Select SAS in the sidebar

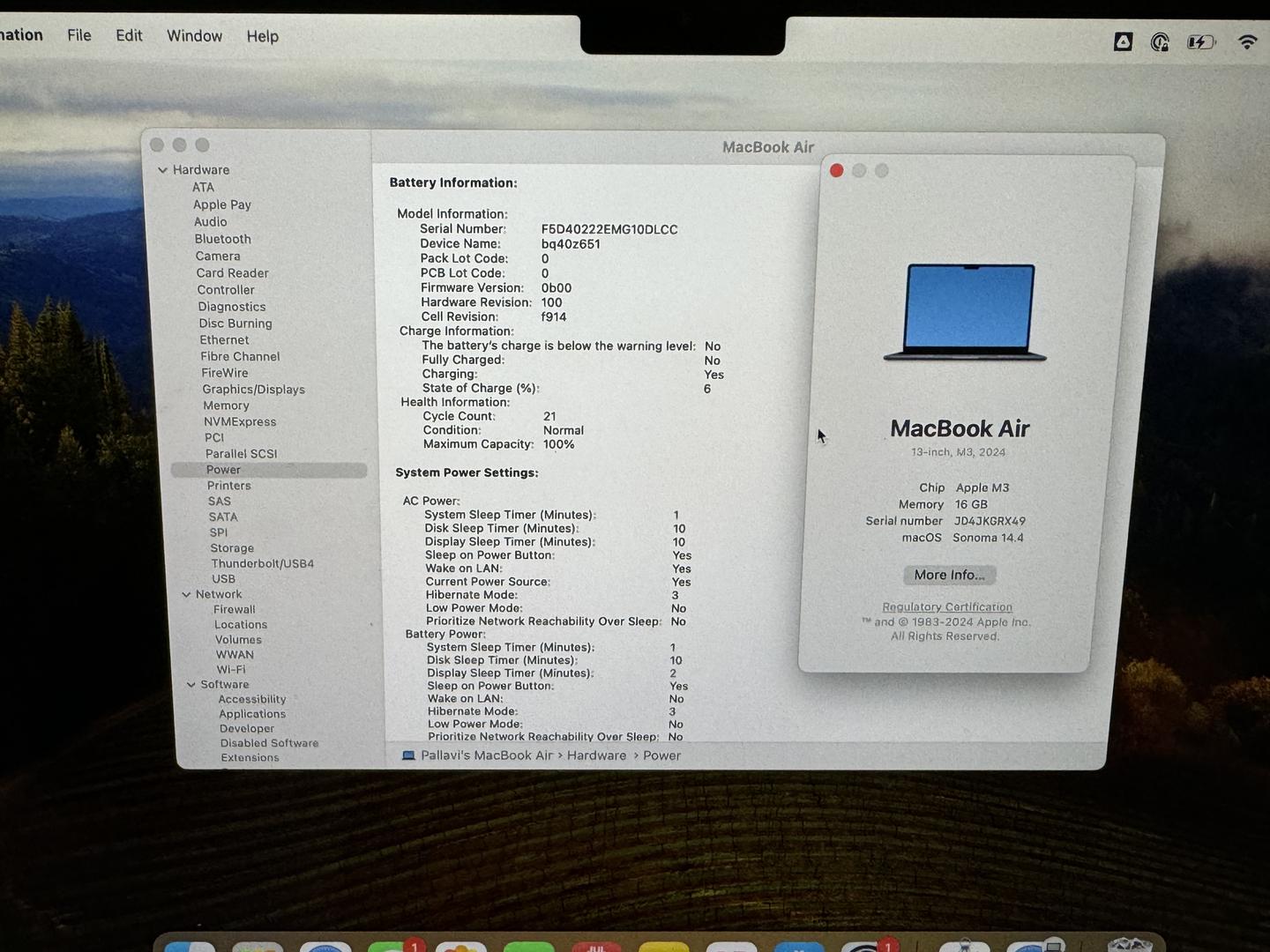[220, 502]
